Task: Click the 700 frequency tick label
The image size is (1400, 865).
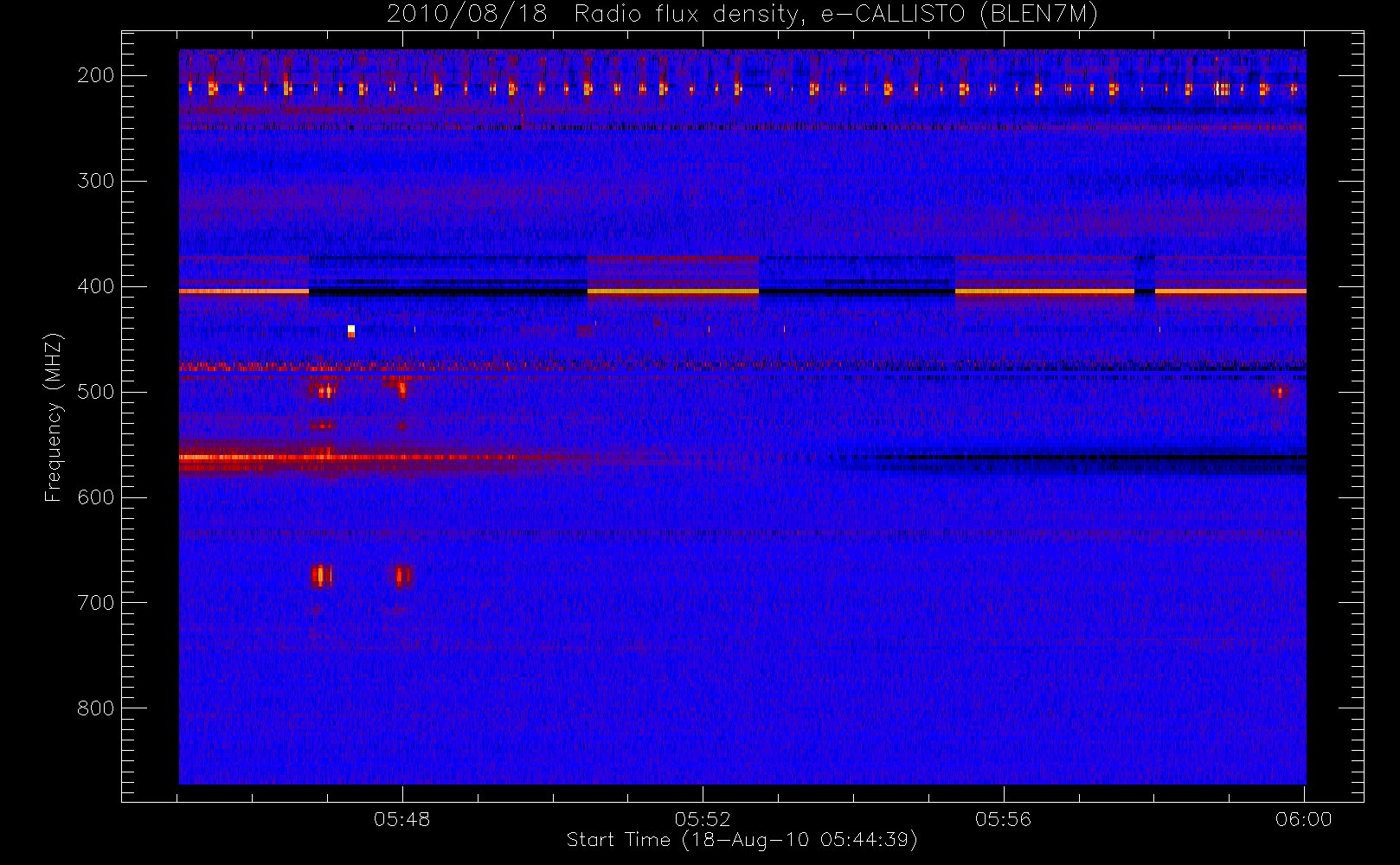Action: (95, 603)
